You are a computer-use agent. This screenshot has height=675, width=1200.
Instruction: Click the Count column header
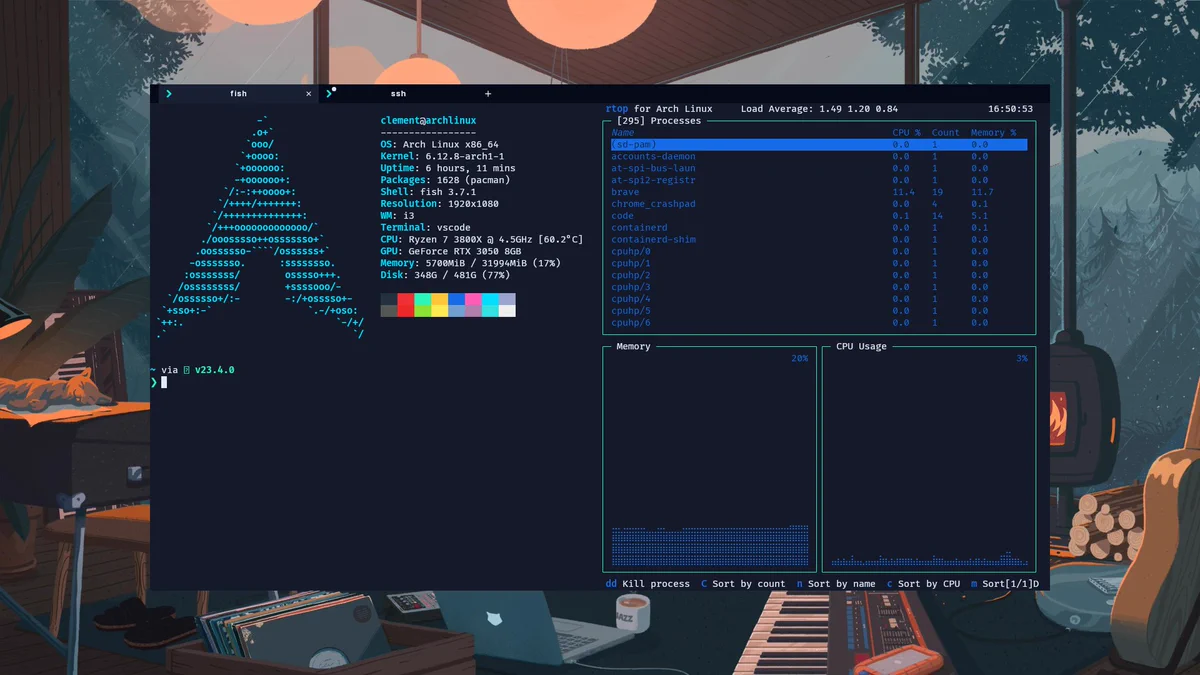point(946,133)
